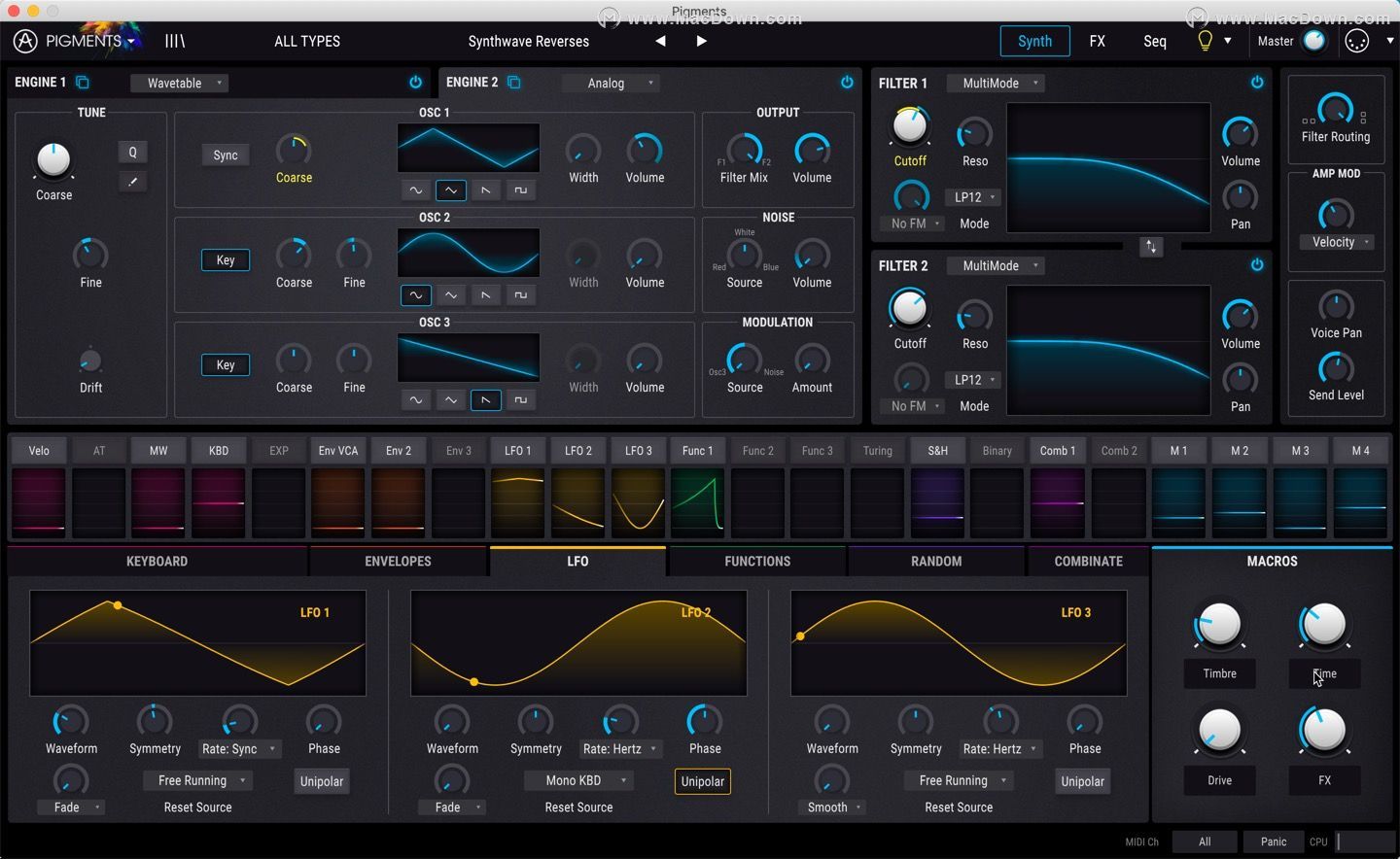Click the MIDI Ch All button
The width and height of the screenshot is (1400, 859).
coord(1205,842)
